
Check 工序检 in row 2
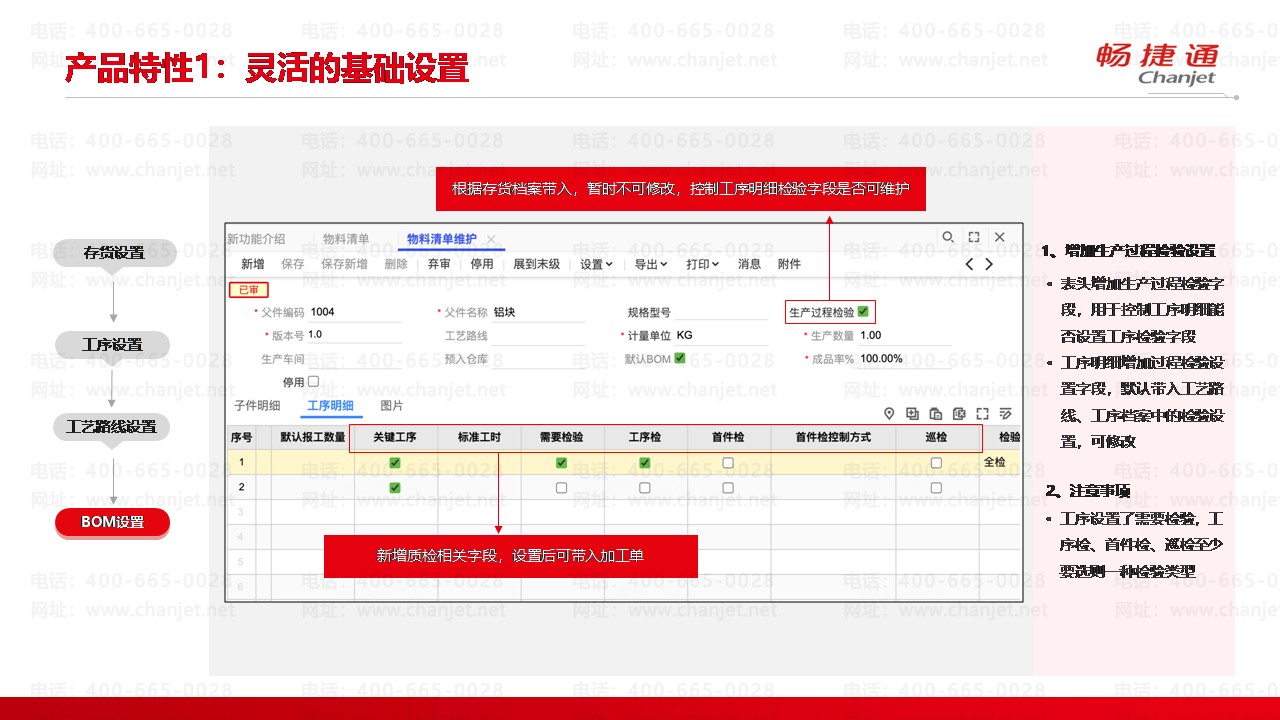tap(644, 487)
